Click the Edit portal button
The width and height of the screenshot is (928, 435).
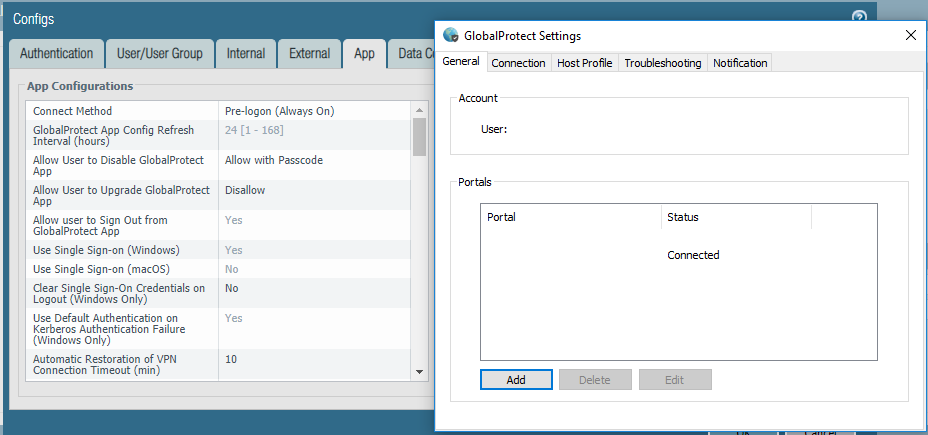675,380
